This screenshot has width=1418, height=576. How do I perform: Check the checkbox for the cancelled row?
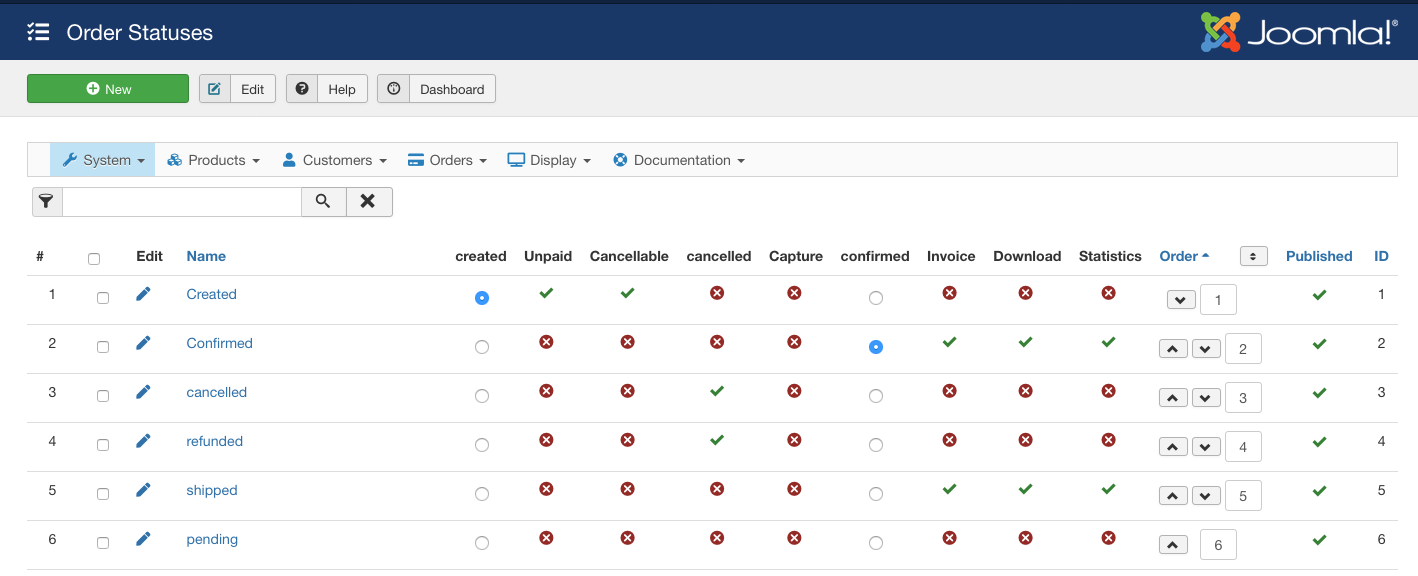click(103, 396)
